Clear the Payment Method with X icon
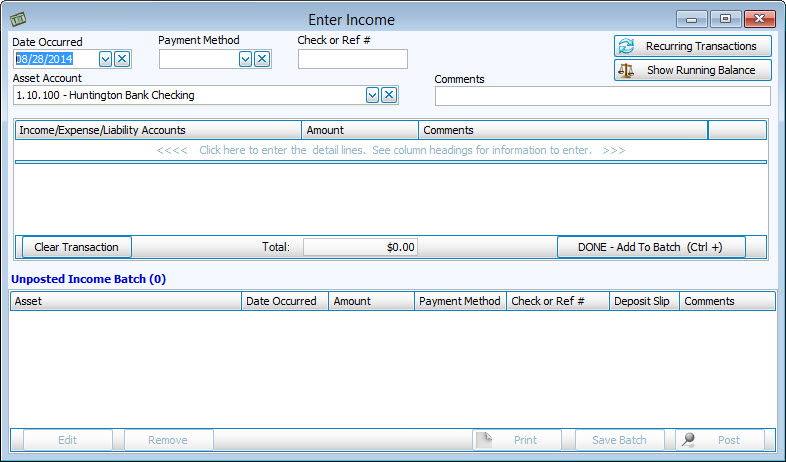The width and height of the screenshot is (786, 462). tap(262, 59)
